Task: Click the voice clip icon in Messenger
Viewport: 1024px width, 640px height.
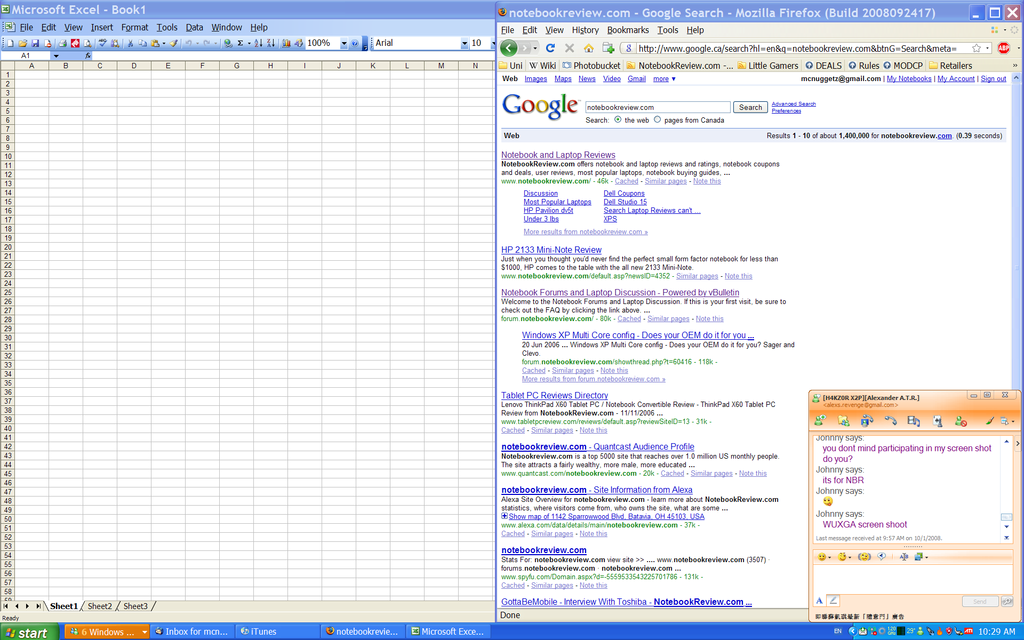Action: tap(882, 556)
